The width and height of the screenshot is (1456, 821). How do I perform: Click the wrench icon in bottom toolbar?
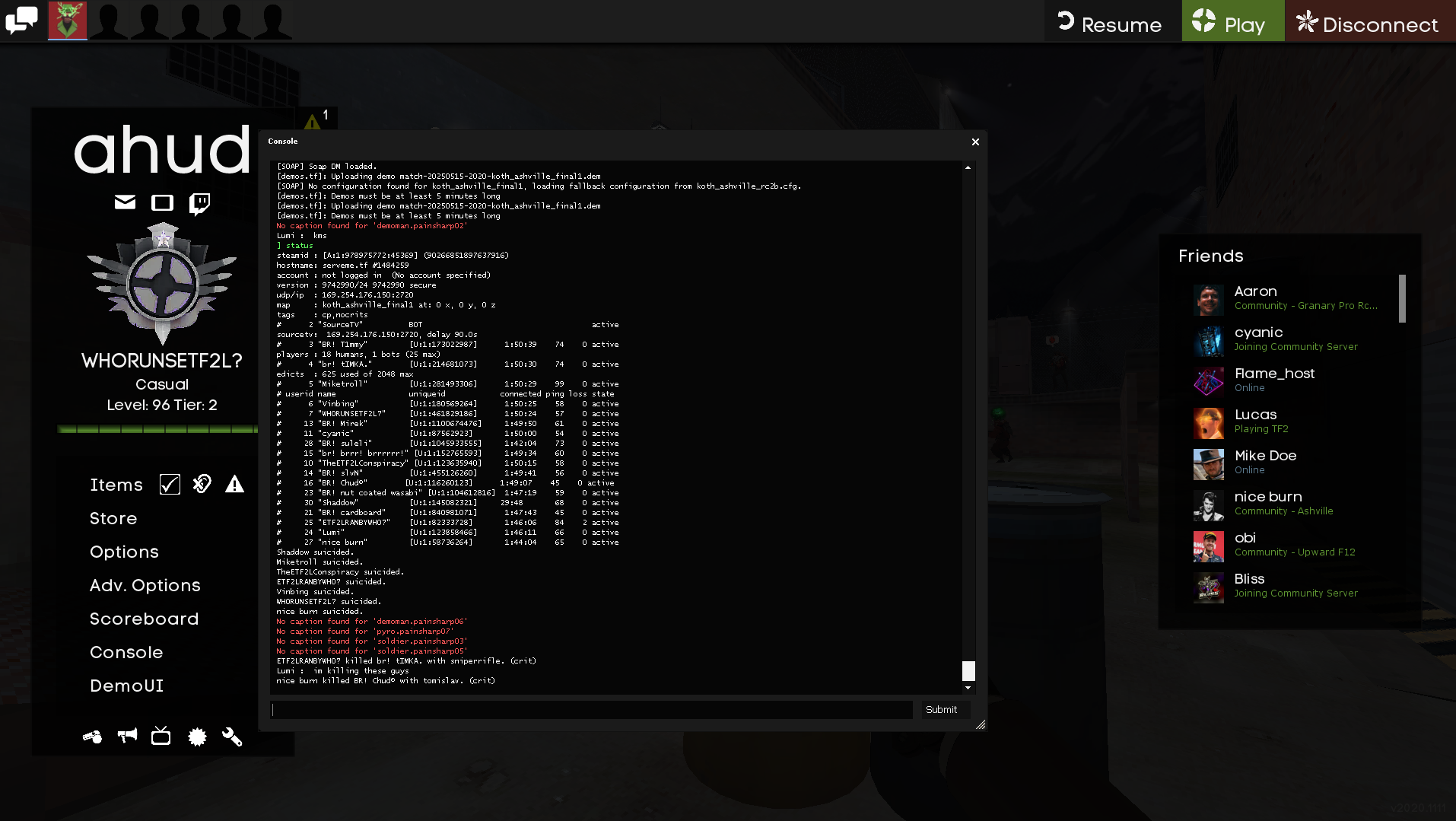[231, 736]
